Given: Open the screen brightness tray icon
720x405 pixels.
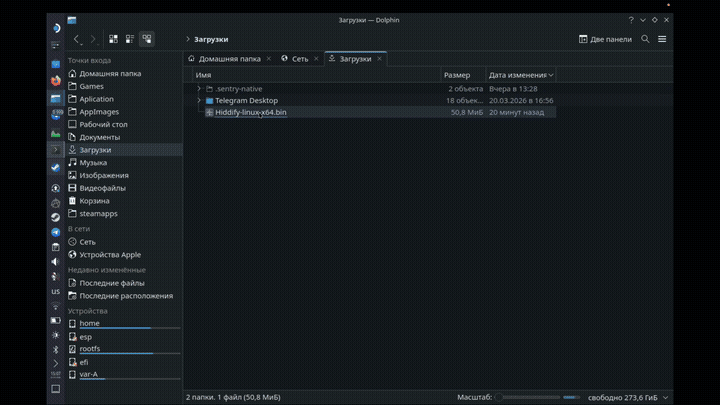Looking at the screenshot, I should point(56,335).
